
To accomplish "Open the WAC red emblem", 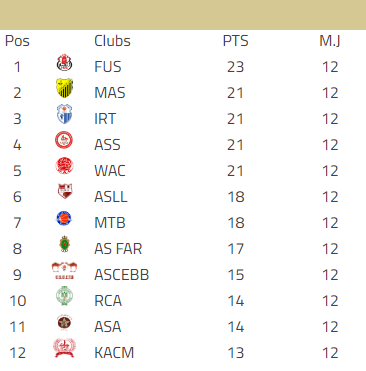I will [64, 166].
